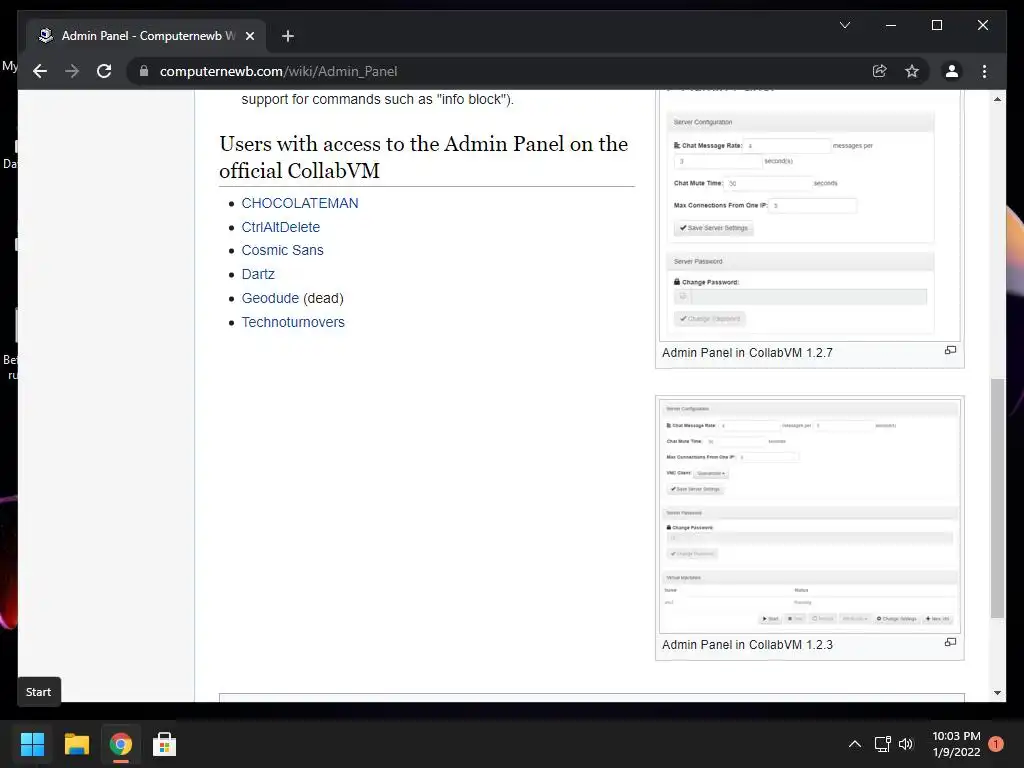This screenshot has width=1024, height=768.
Task: Minimize the Chrome window
Action: click(x=891, y=25)
